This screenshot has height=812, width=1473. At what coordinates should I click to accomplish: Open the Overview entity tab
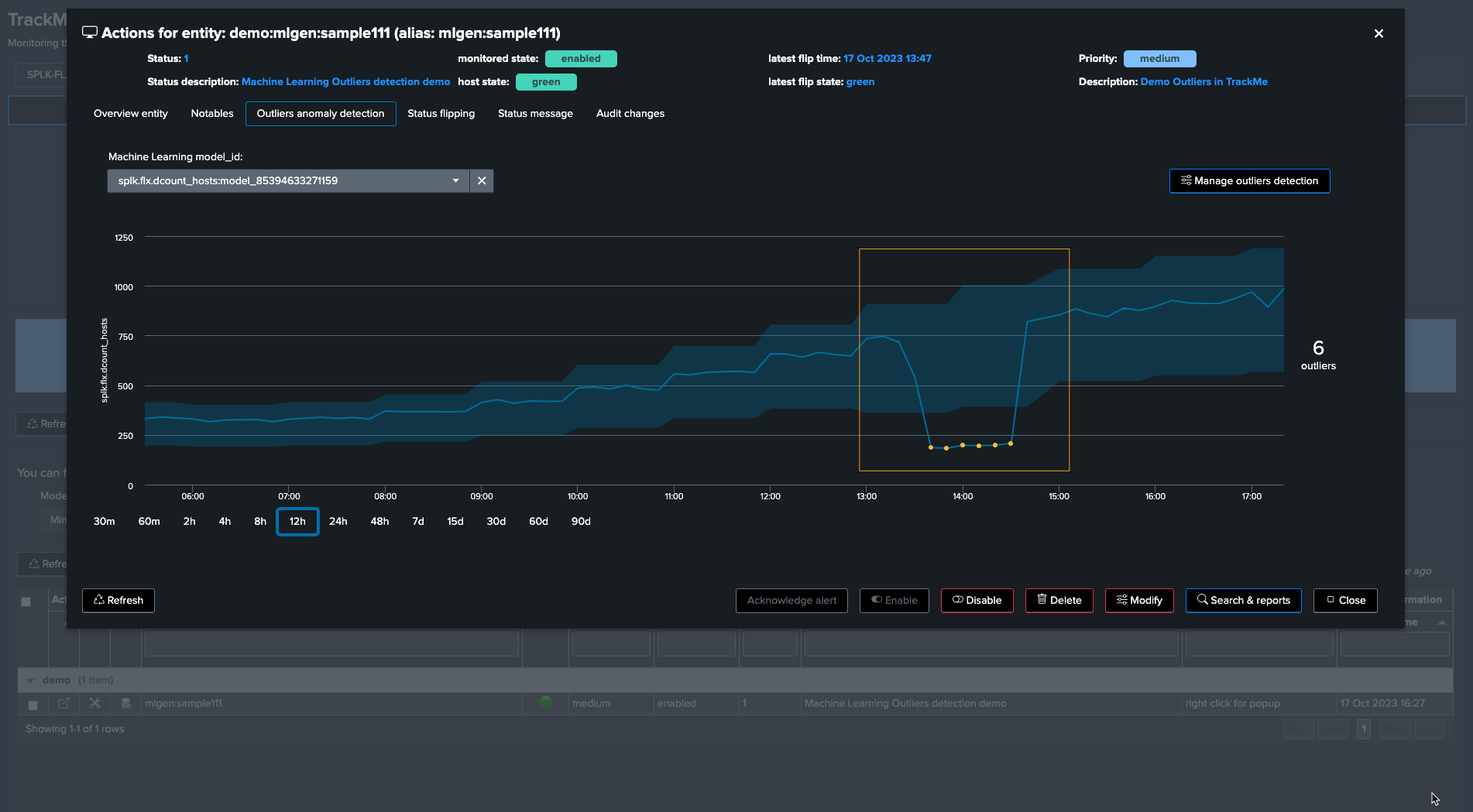pos(131,113)
